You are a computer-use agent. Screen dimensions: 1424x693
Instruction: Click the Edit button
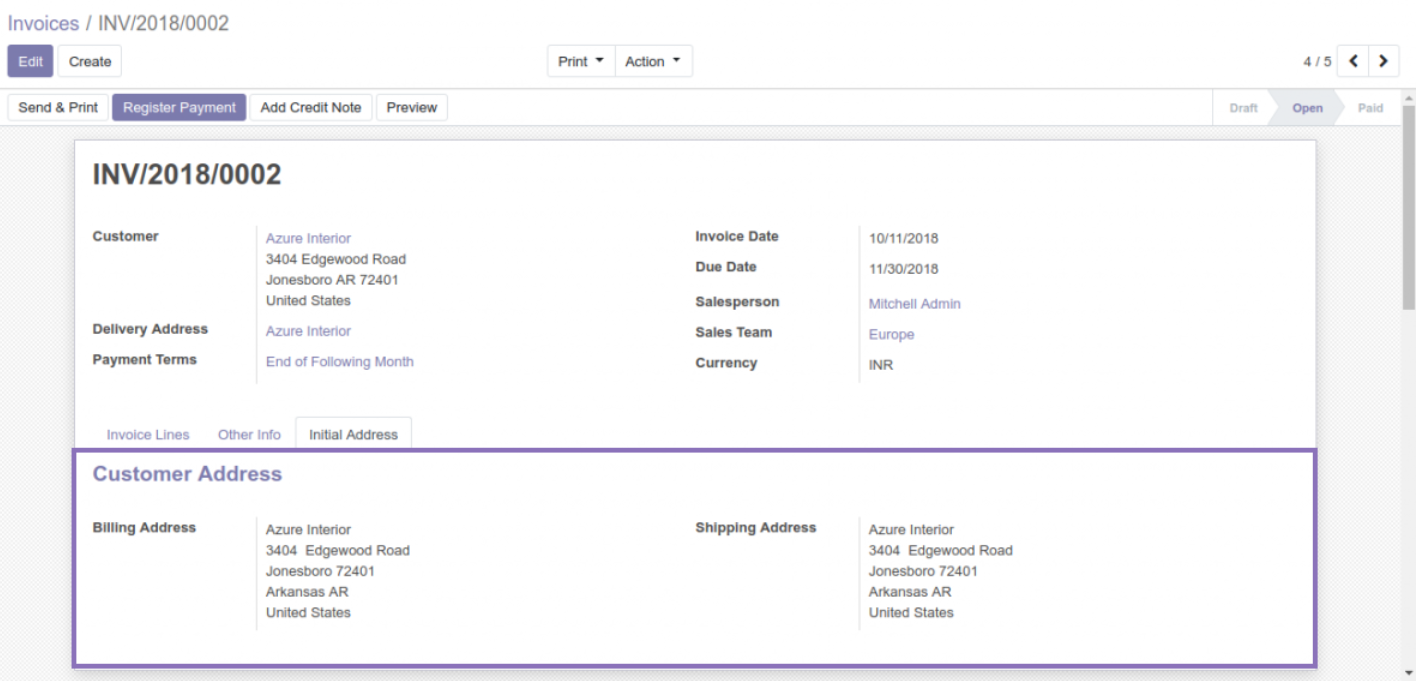(30, 61)
